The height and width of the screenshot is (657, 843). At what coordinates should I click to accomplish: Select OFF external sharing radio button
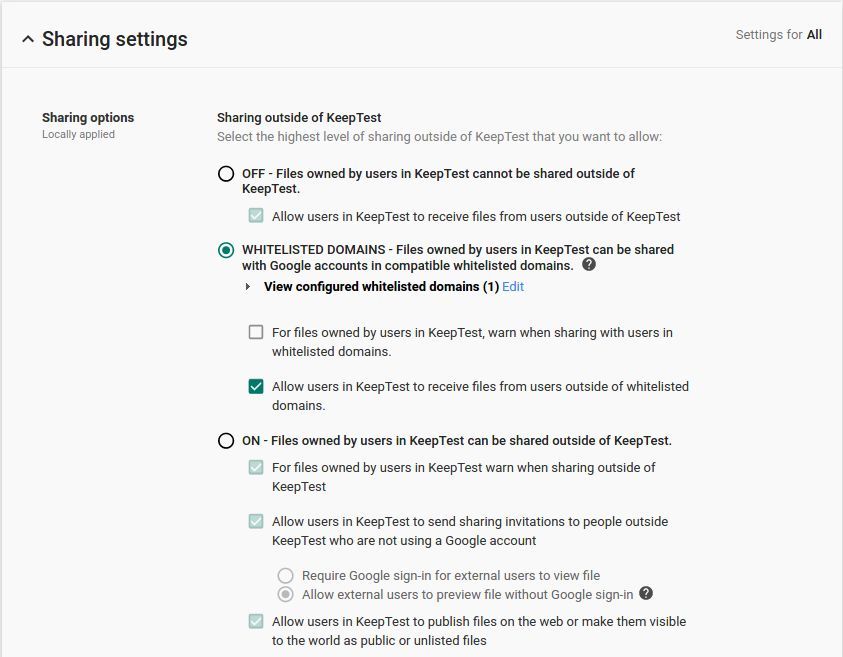[226, 174]
